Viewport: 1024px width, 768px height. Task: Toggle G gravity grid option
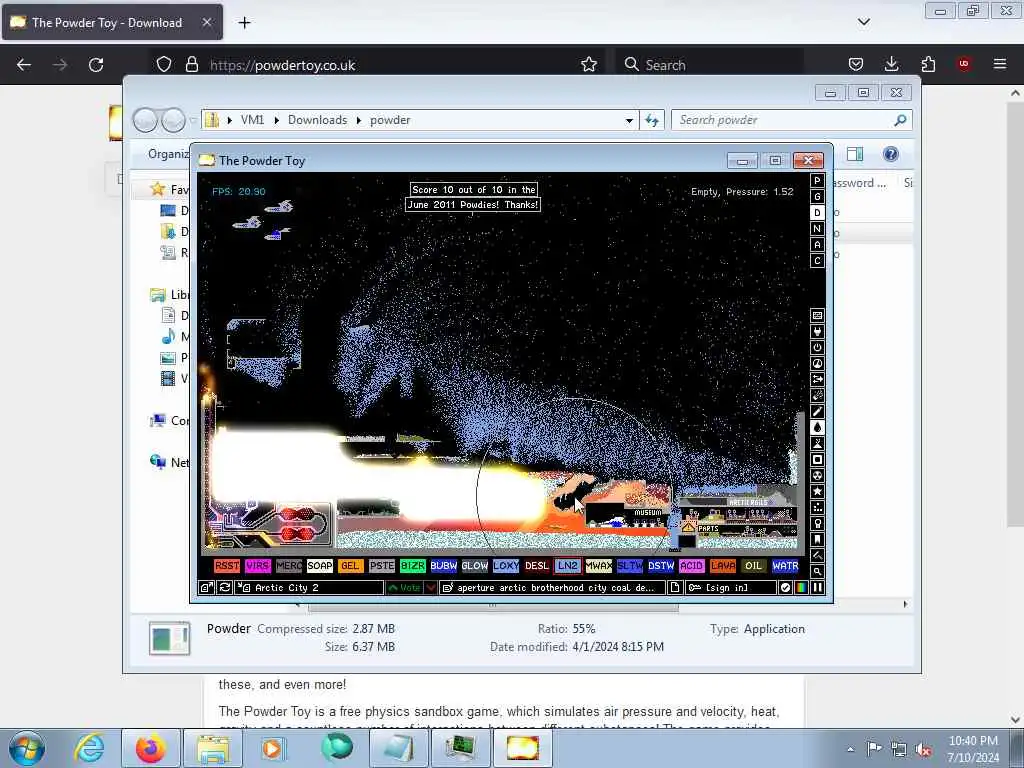pos(817,197)
